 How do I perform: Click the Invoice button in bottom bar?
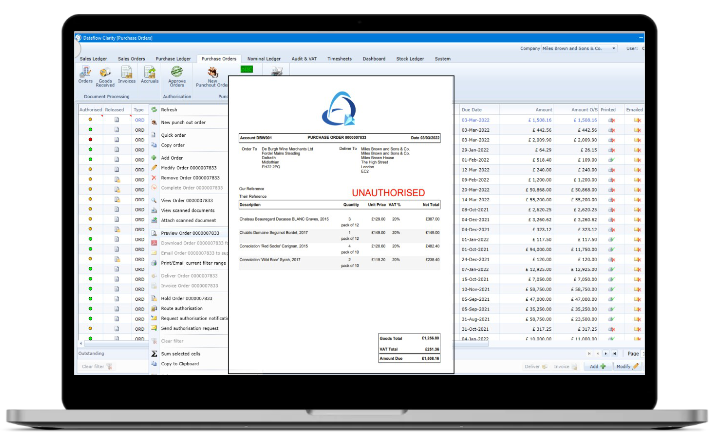point(565,366)
